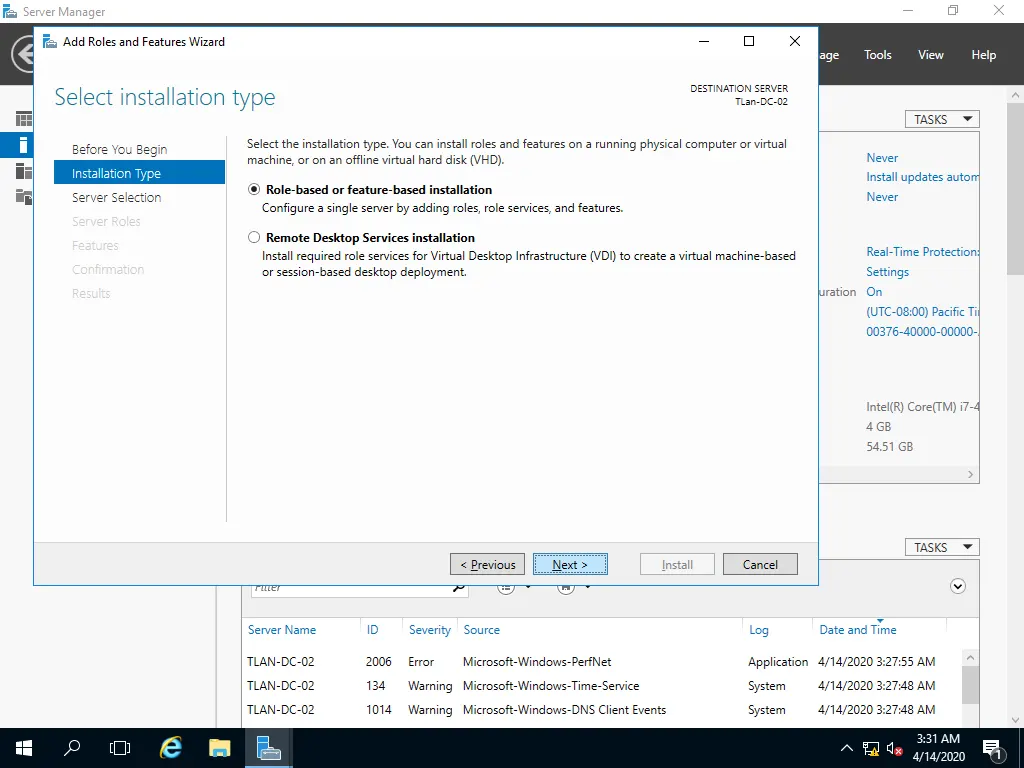The height and width of the screenshot is (768, 1024).
Task: Click the Previous button in the wizard
Action: coord(487,564)
